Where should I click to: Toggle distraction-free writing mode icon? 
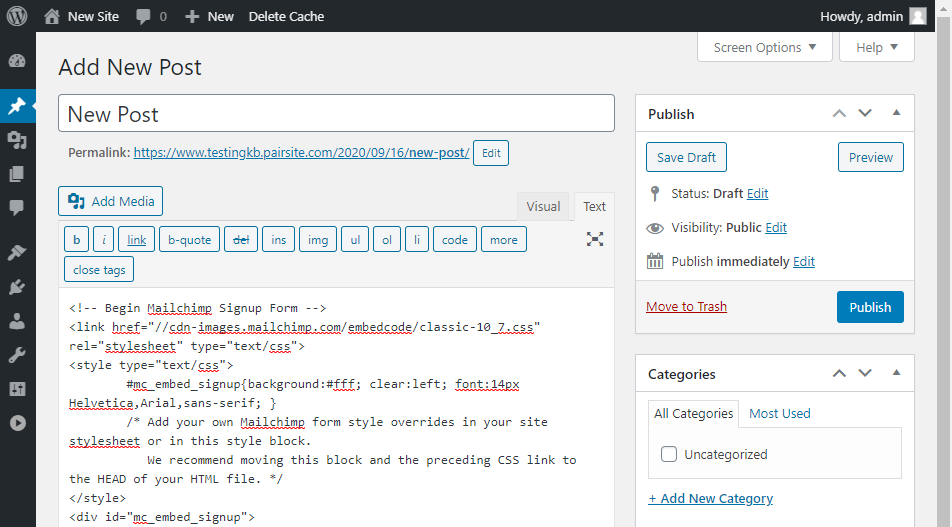tap(595, 239)
